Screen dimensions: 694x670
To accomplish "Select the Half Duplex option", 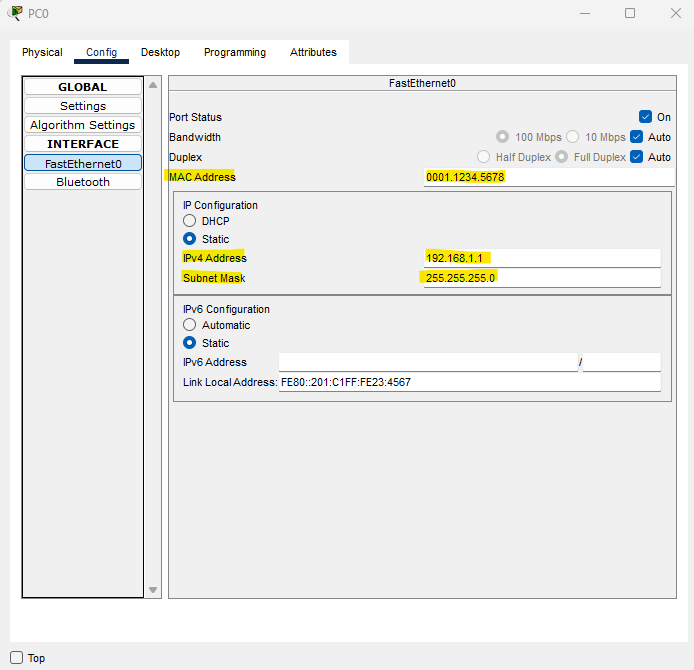I will point(483,157).
